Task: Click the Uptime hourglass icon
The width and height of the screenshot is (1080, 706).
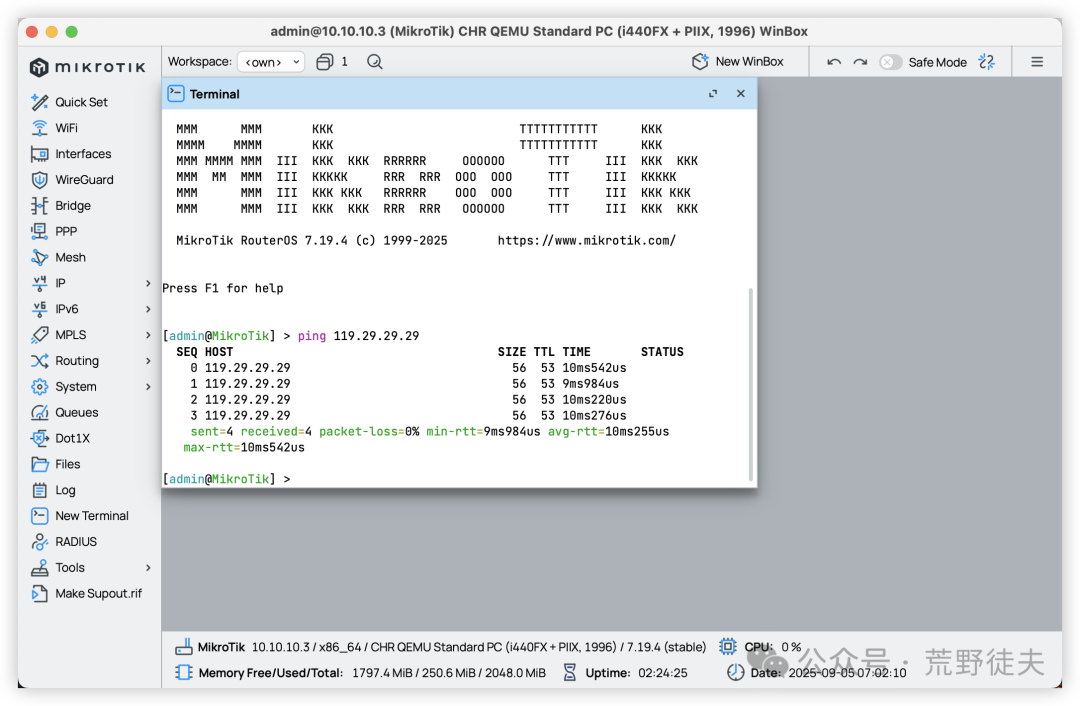Action: point(570,672)
